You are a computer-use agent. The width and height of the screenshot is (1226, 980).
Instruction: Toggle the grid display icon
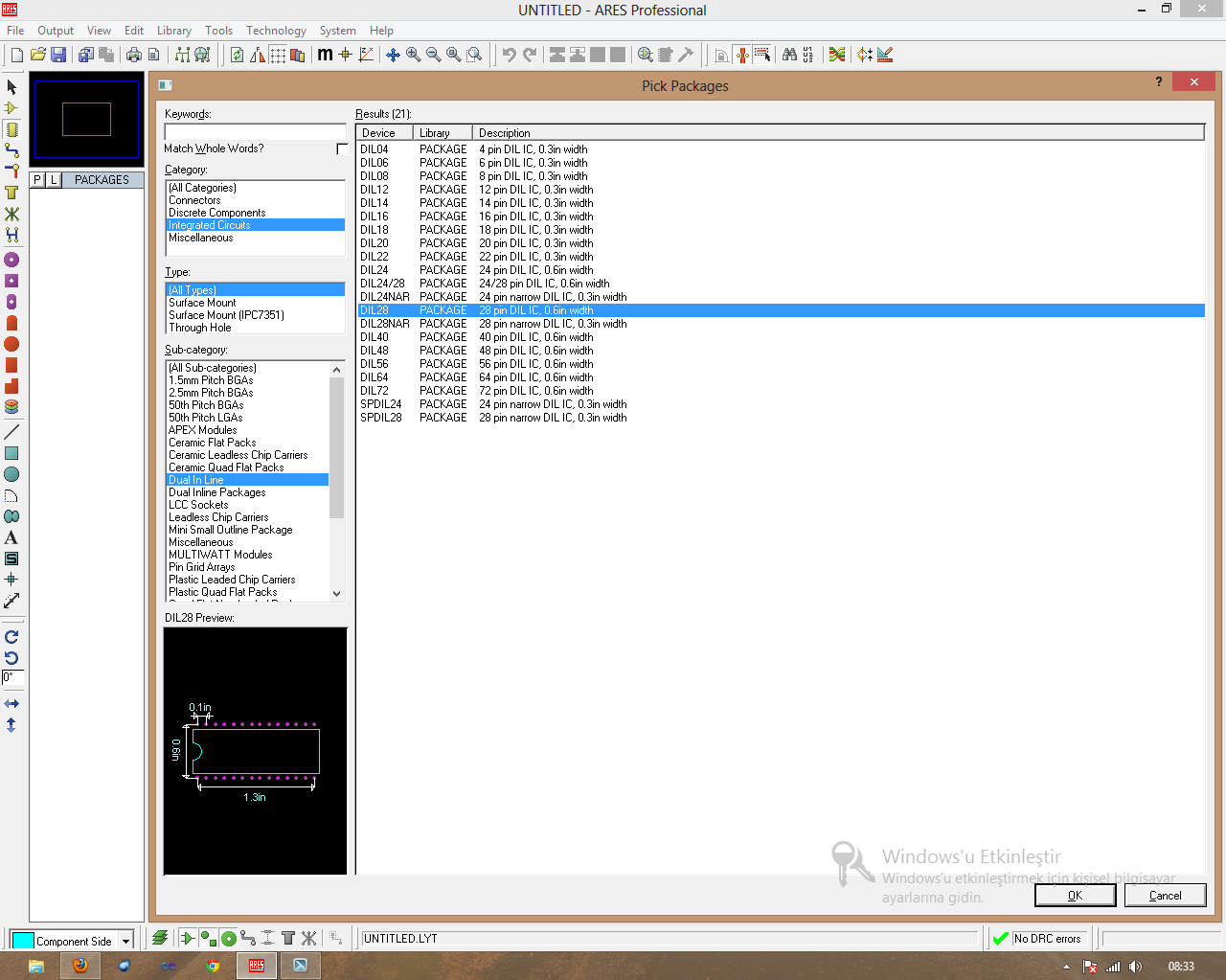pos(278,55)
